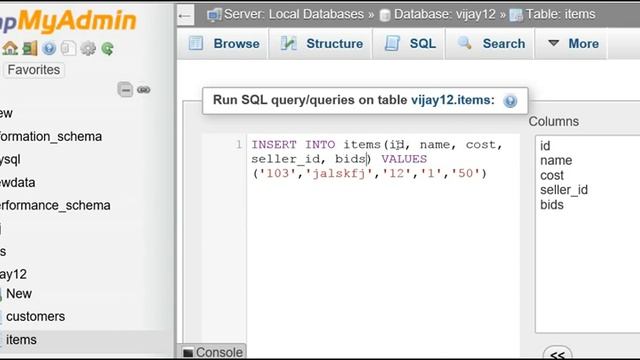Open customers table in tree

[36, 316]
